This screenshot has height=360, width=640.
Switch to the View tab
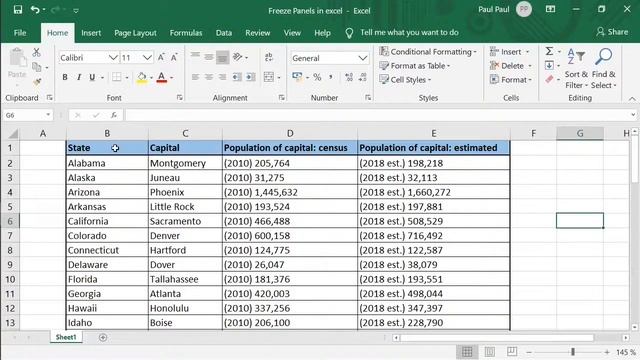coord(292,33)
